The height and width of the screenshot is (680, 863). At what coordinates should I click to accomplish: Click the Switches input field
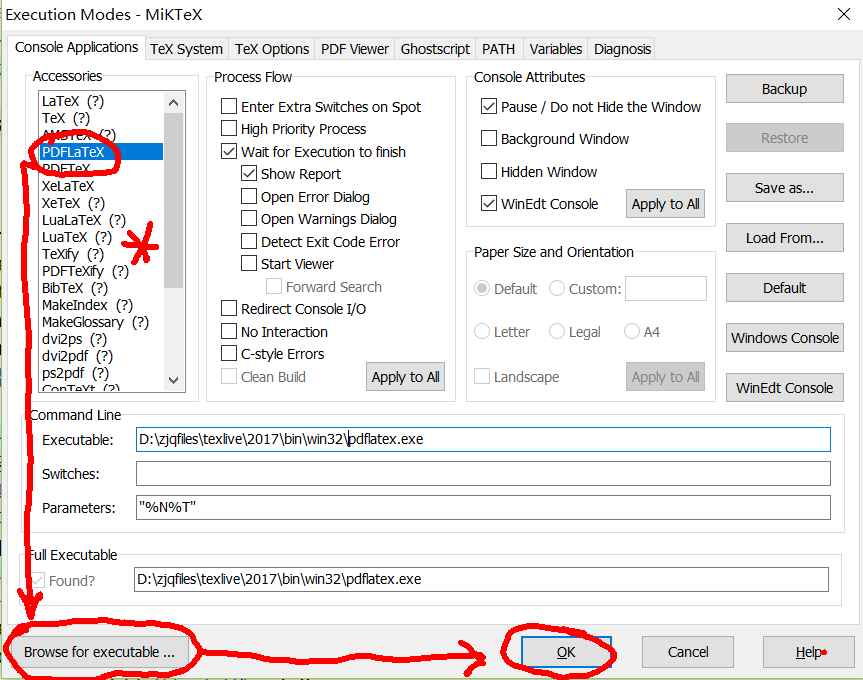483,474
